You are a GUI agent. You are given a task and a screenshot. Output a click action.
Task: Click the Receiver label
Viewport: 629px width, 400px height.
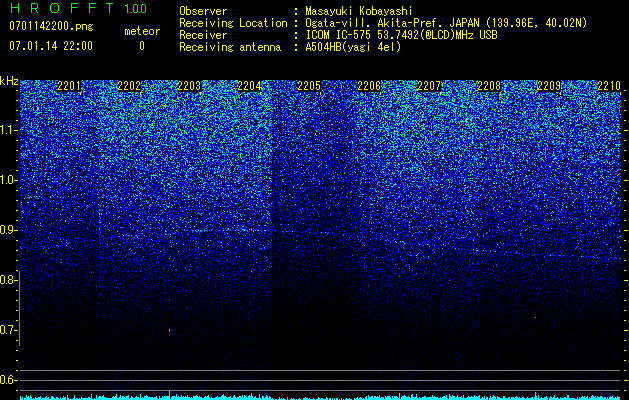(203, 35)
